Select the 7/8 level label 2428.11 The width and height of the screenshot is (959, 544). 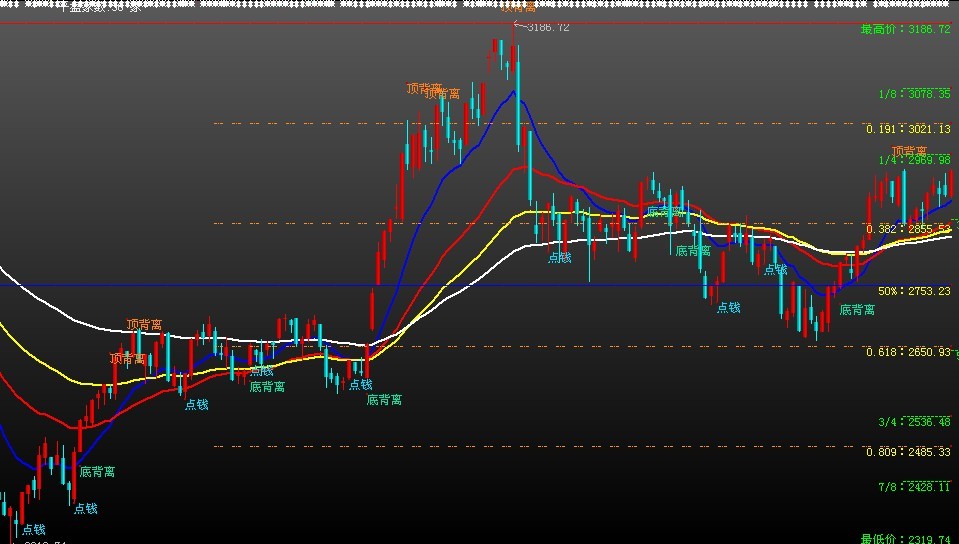[914, 487]
